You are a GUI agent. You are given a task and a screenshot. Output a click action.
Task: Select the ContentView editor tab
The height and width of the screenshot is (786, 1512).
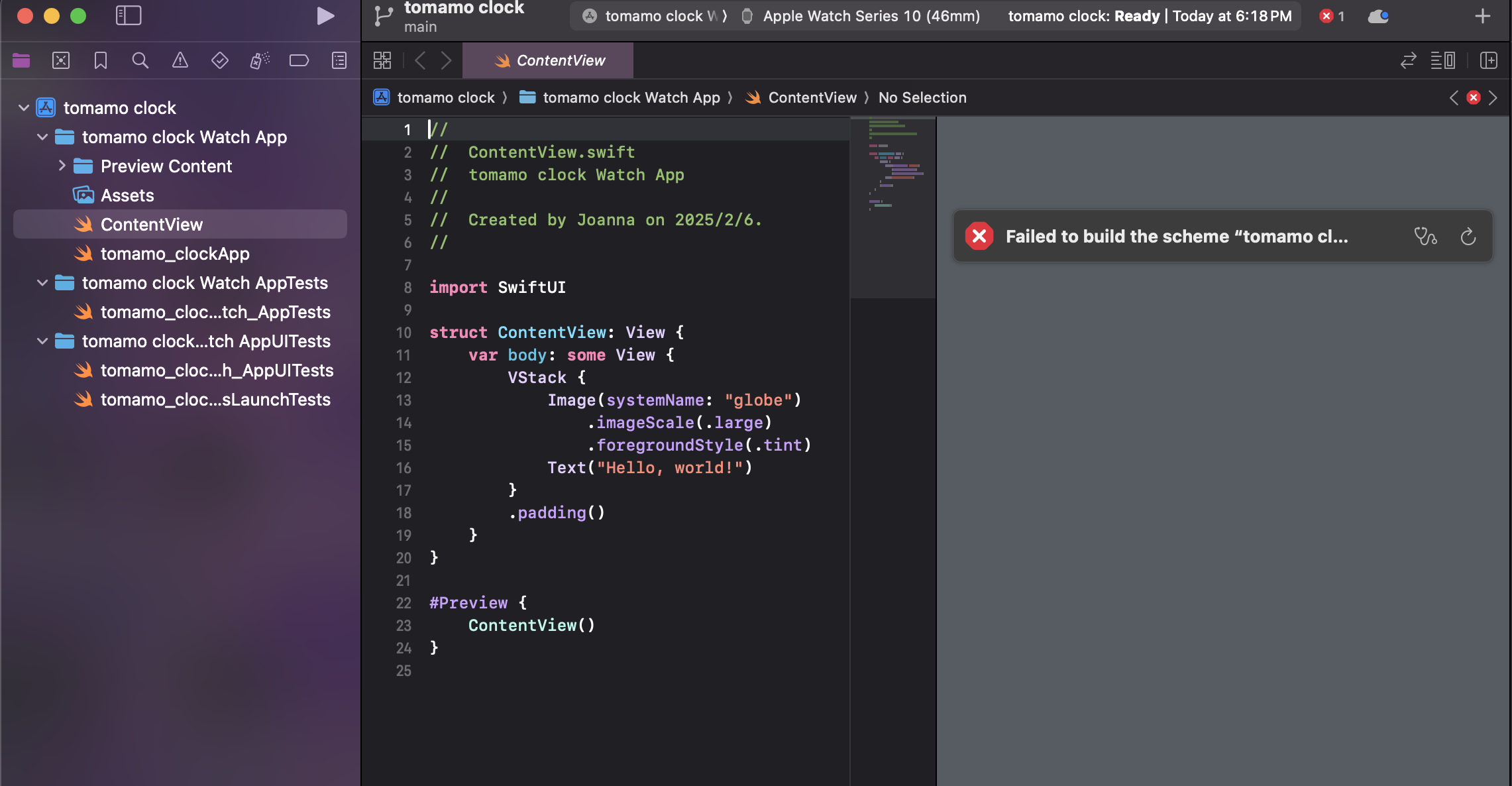[x=548, y=60]
